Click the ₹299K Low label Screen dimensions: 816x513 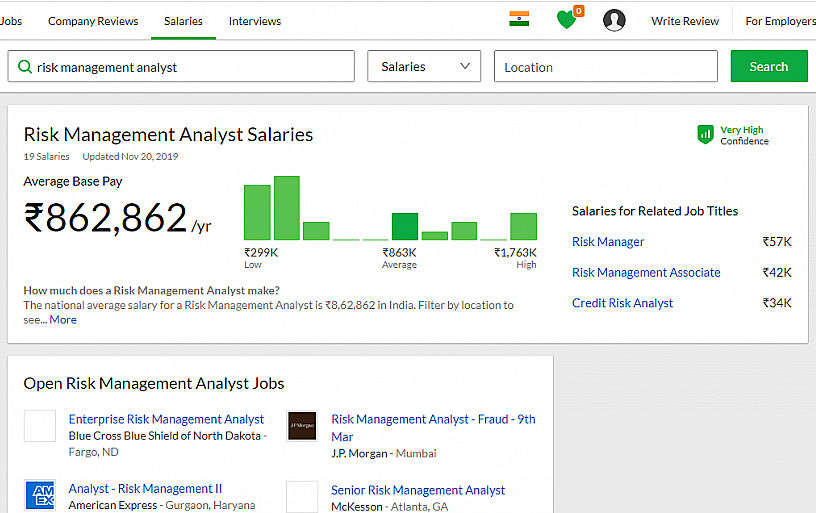click(x=261, y=258)
